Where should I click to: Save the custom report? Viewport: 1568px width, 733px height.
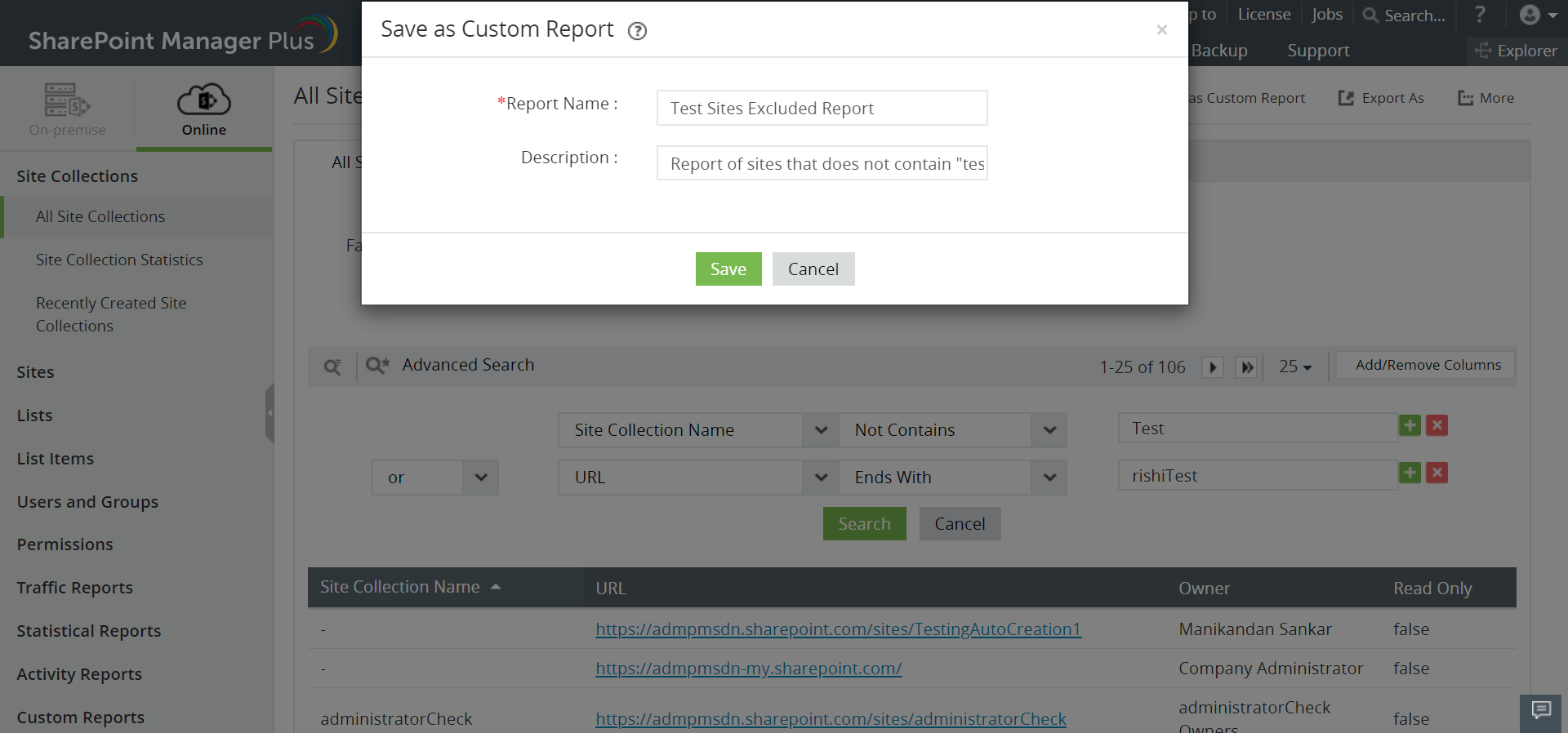pos(728,269)
